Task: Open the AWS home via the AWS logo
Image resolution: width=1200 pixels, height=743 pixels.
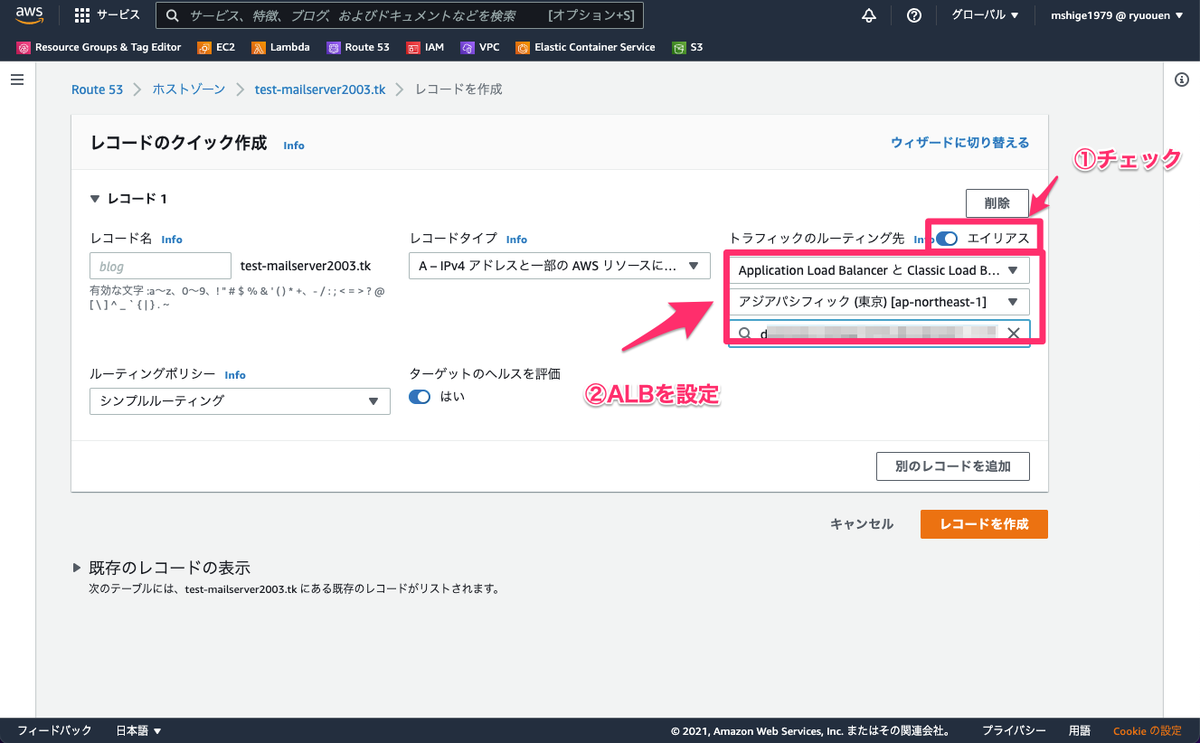Action: pyautogui.click(x=28, y=15)
